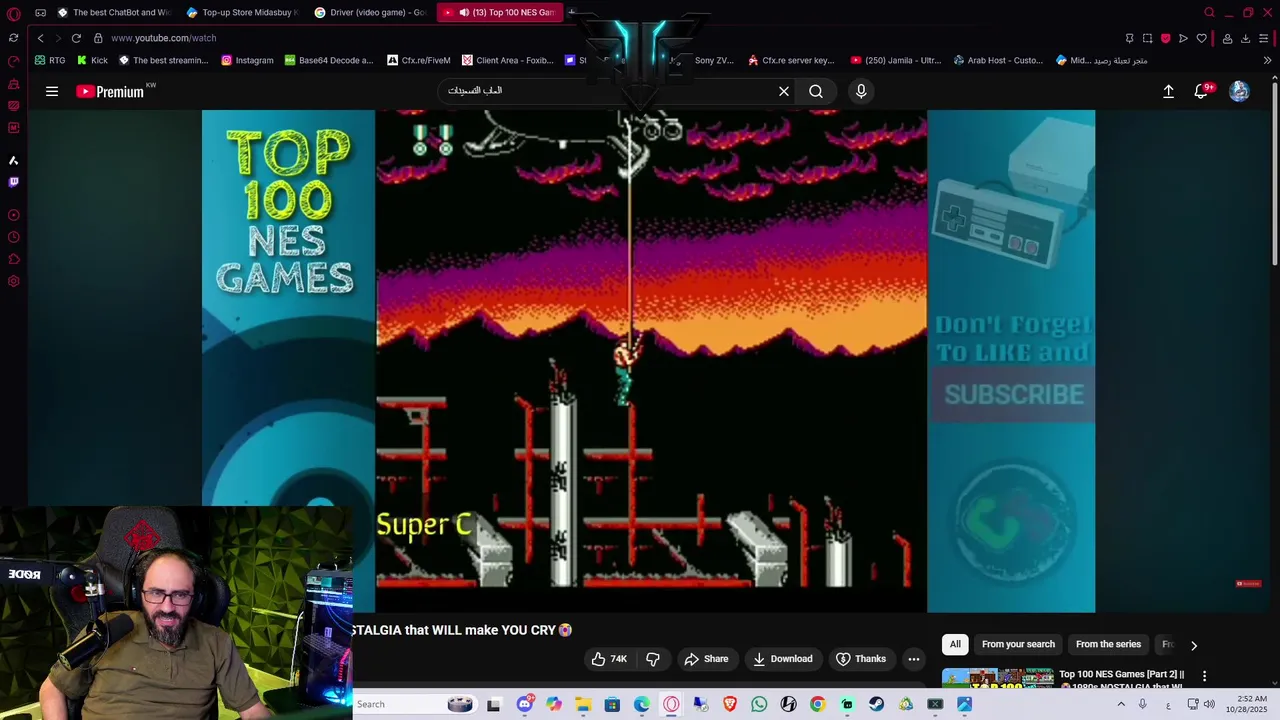Like the video with 74K likes
The width and height of the screenshot is (1280, 720).
[608, 659]
